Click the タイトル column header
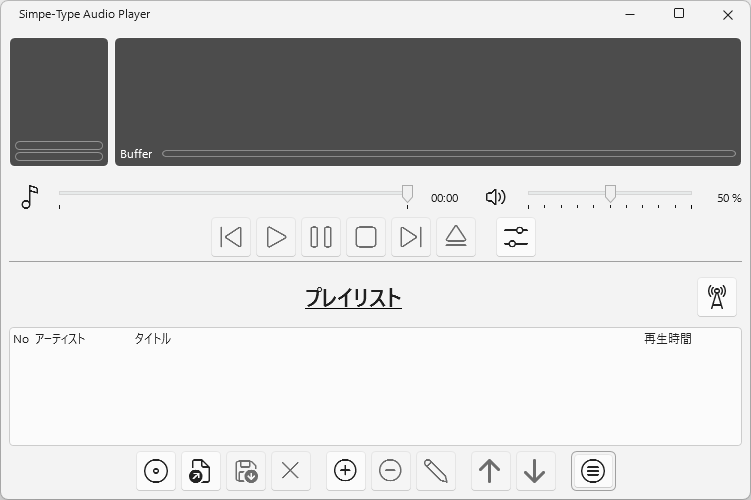This screenshot has width=751, height=500. 152,339
